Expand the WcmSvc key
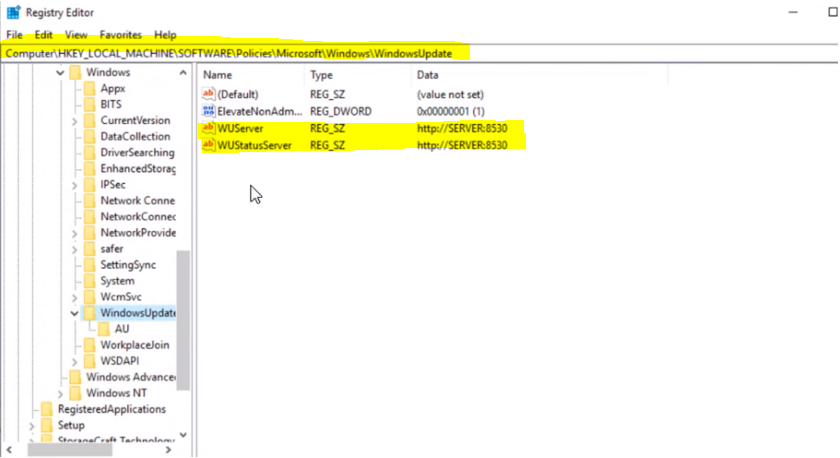 click(x=74, y=297)
